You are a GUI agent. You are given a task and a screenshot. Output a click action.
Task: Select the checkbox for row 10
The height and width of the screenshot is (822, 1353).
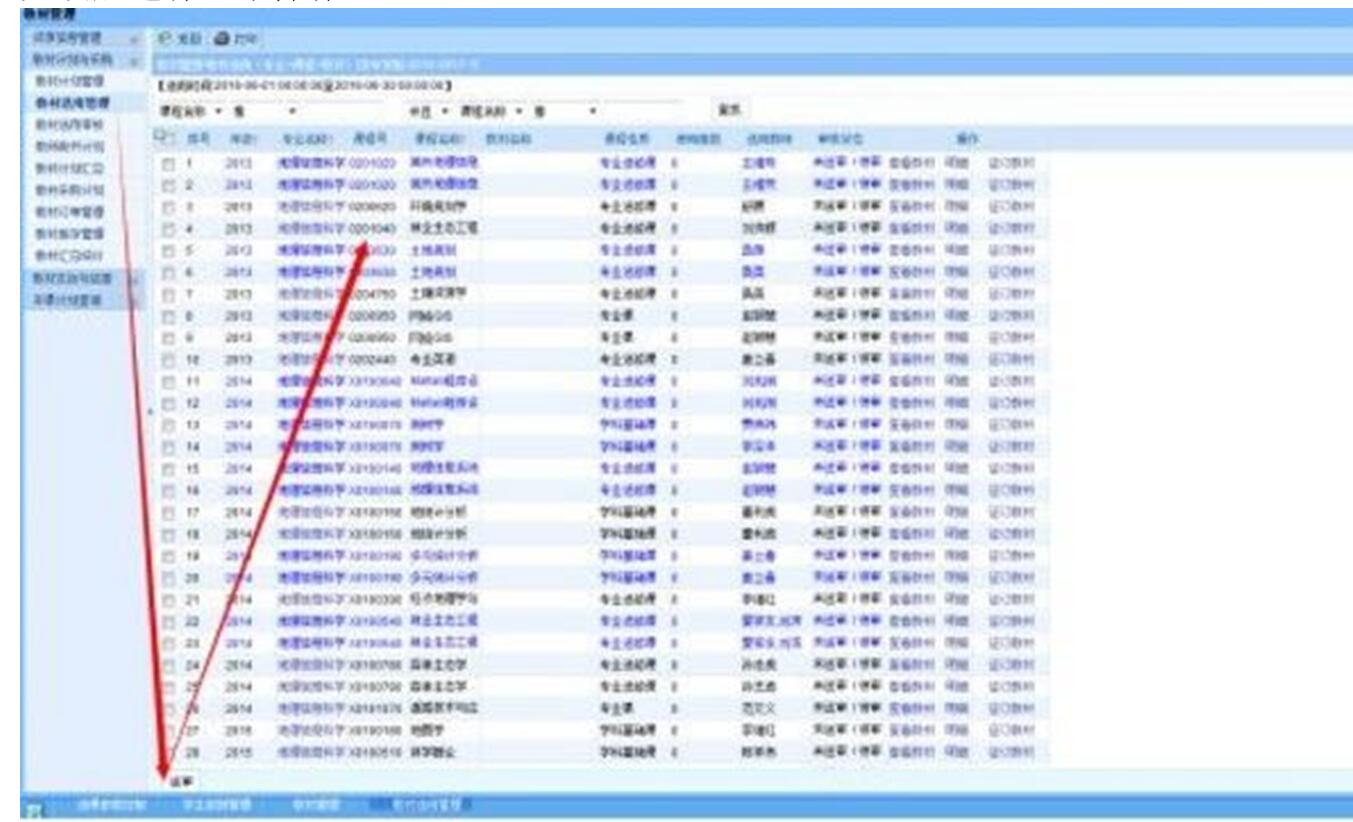point(169,359)
